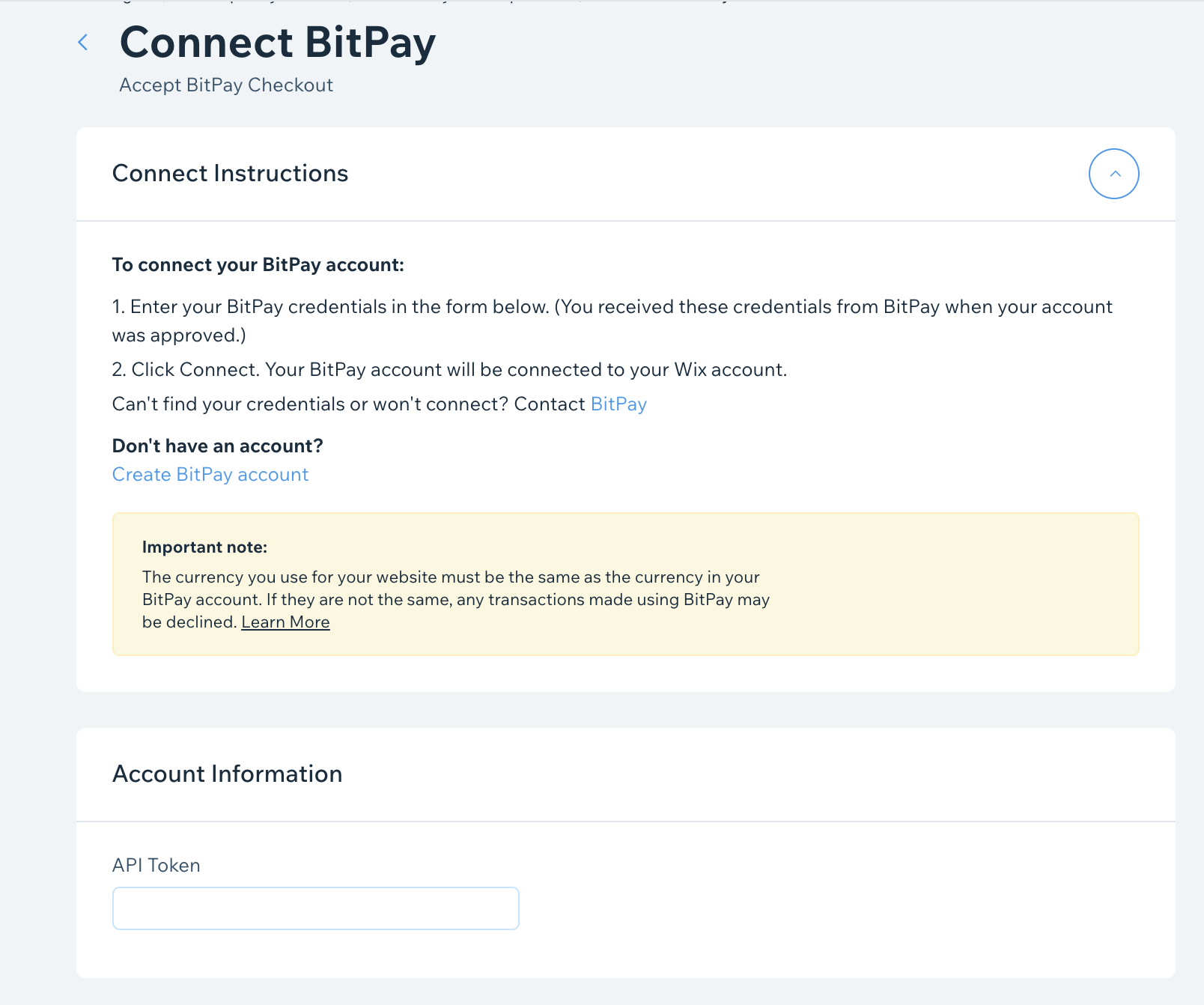Focus the API Token input field
This screenshot has height=1005, width=1204.
tap(316, 908)
